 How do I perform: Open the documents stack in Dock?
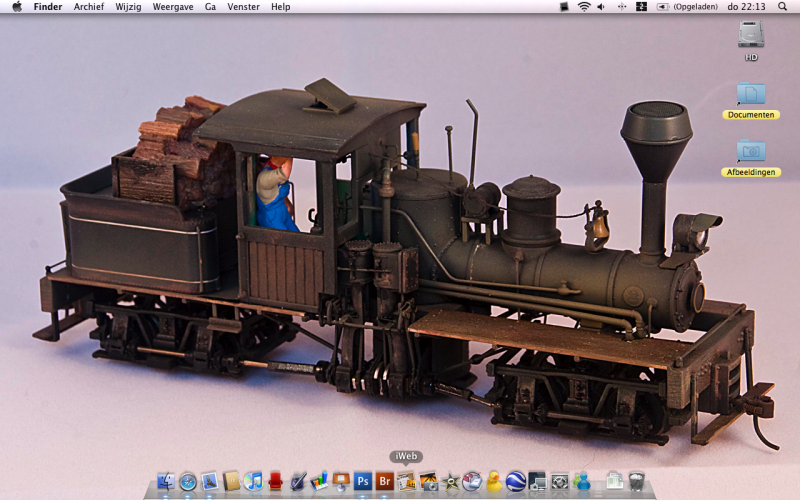615,481
